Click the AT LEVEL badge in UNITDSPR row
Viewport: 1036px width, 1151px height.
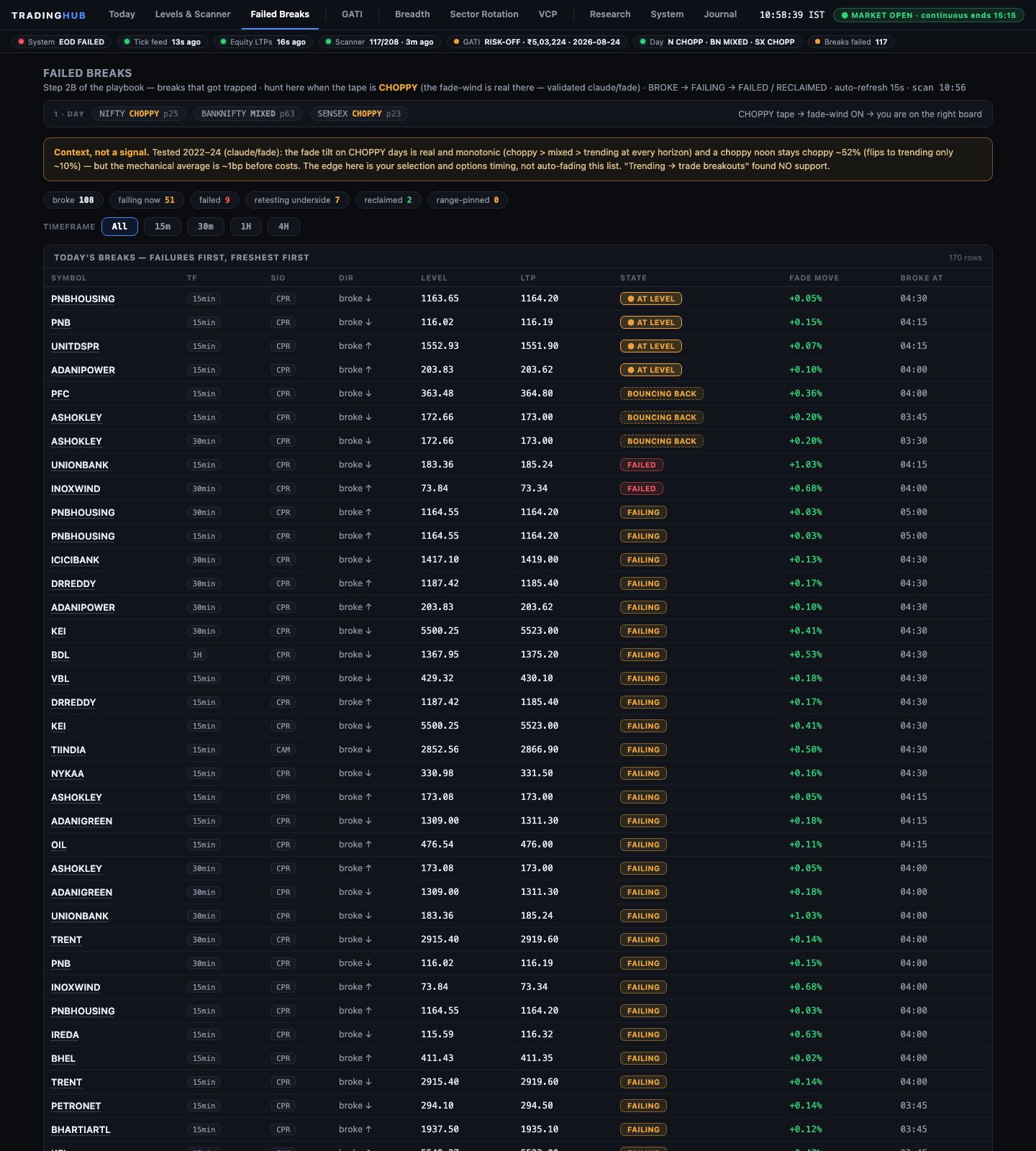click(x=651, y=346)
